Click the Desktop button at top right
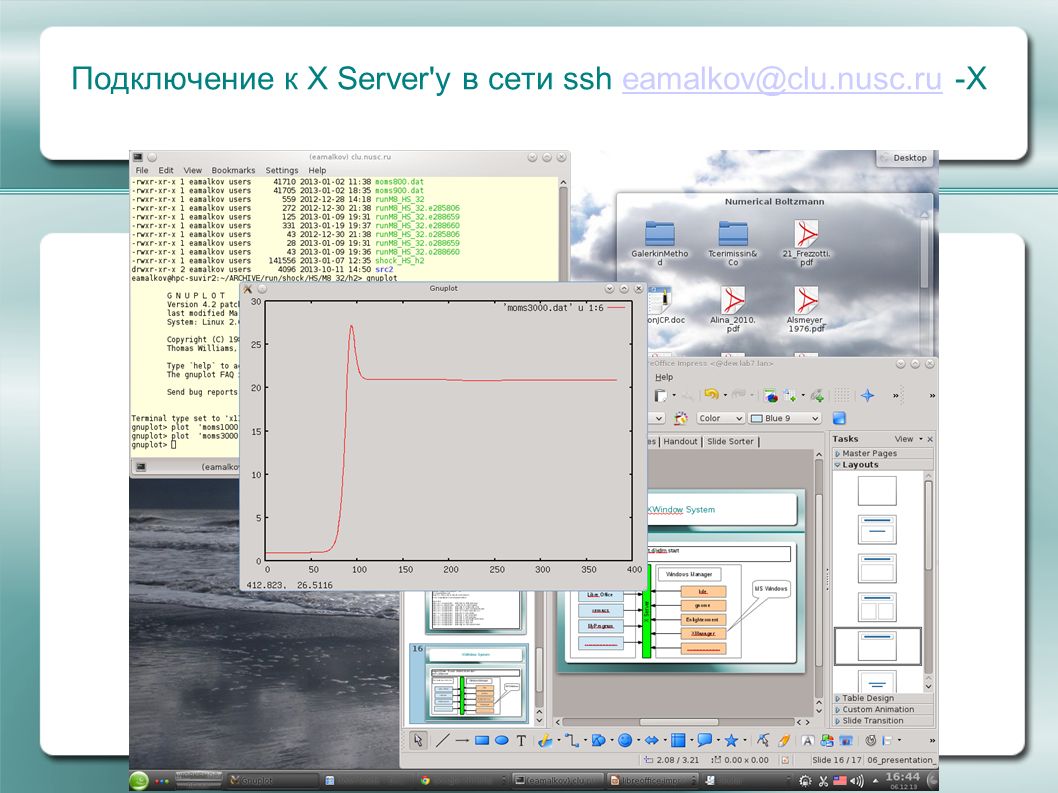Viewport: 1058px width, 793px height. click(903, 158)
